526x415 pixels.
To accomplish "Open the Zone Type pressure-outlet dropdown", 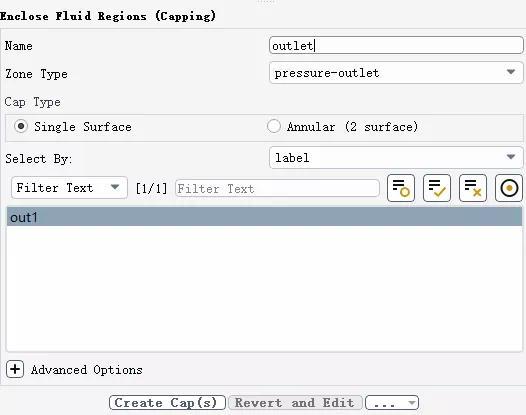I will pyautogui.click(x=396, y=73).
